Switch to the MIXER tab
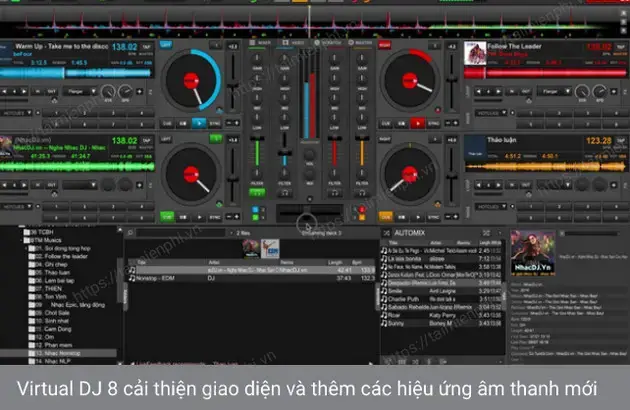This screenshot has height=410, width=630. pos(260,43)
